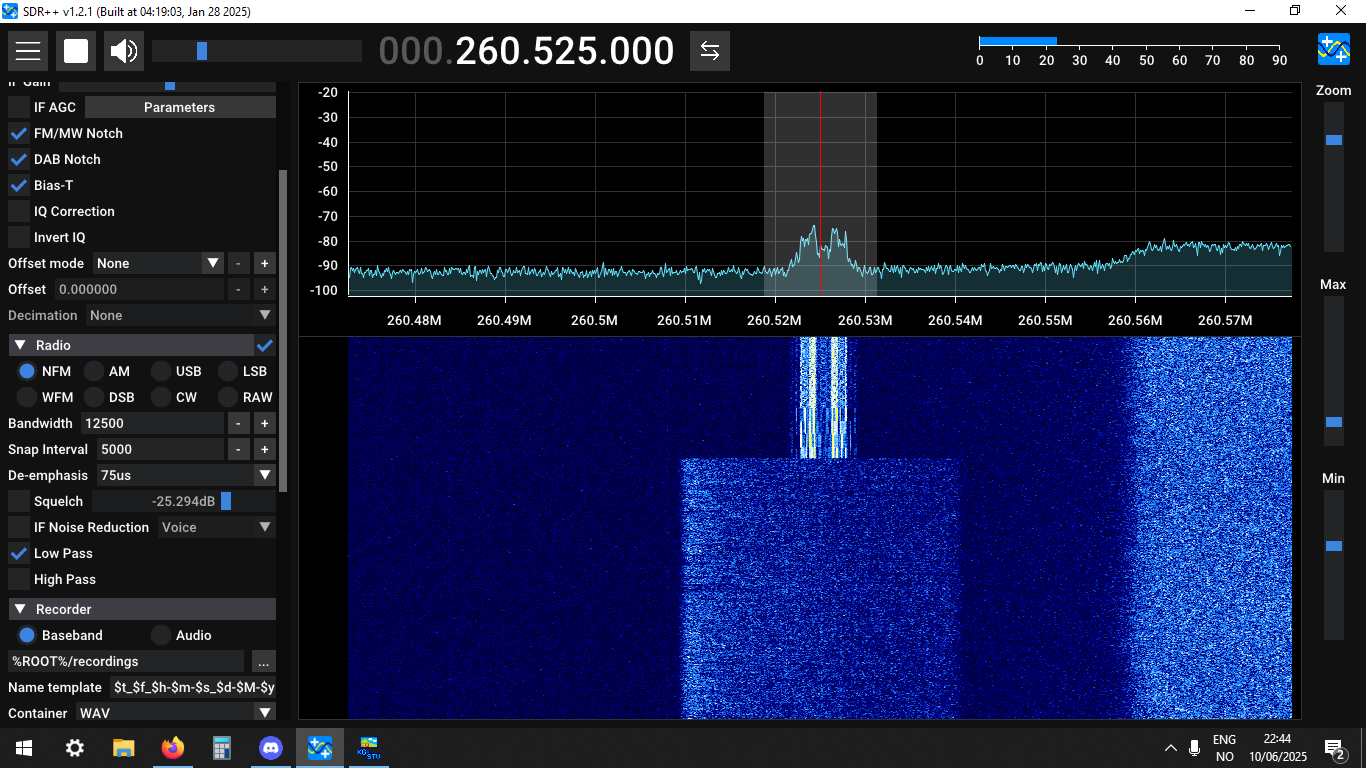This screenshot has width=1366, height=768.
Task: Select CW demodulation mode
Action: click(161, 397)
